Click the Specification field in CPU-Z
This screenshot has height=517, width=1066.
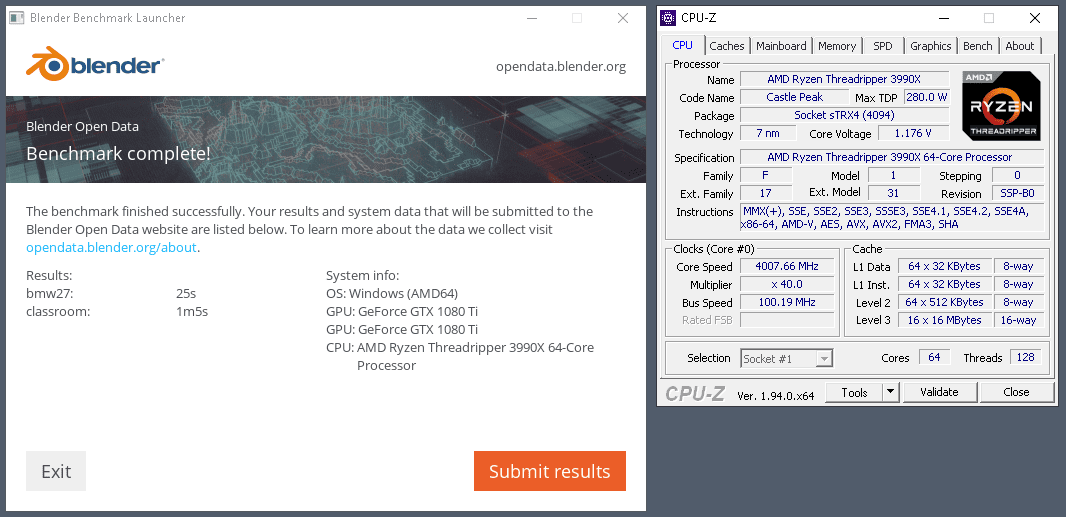point(891,157)
